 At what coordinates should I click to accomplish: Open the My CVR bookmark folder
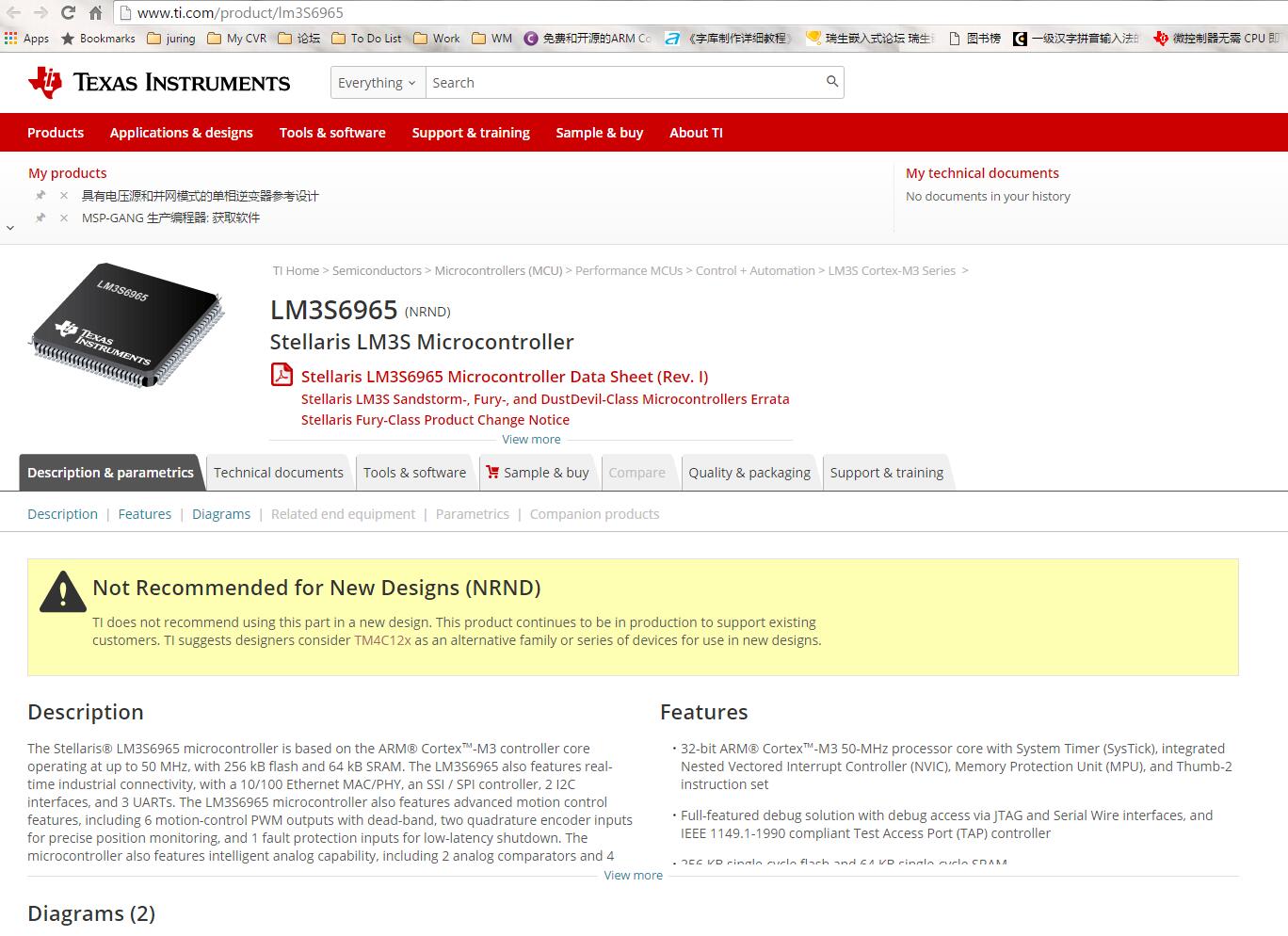point(236,39)
